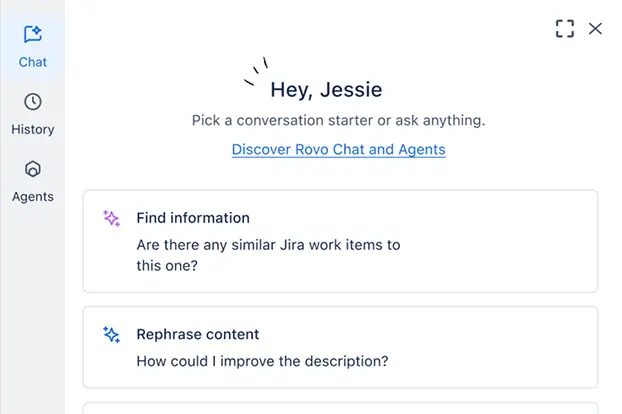The width and height of the screenshot is (622, 414).
Task: Click the 'Chat' text label in sidebar
Action: point(32,62)
